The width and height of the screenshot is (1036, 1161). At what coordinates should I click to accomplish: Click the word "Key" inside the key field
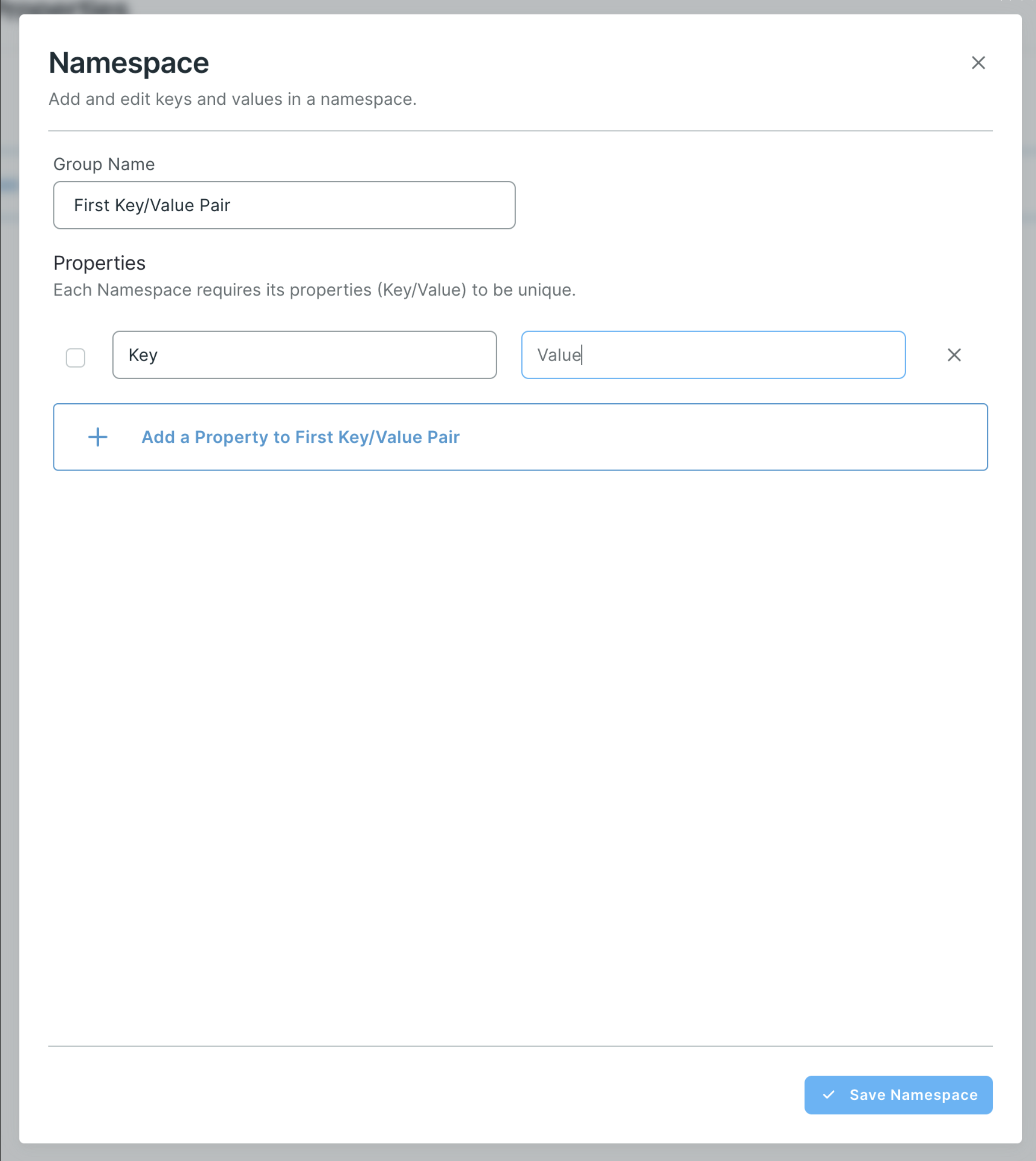pyautogui.click(x=143, y=355)
